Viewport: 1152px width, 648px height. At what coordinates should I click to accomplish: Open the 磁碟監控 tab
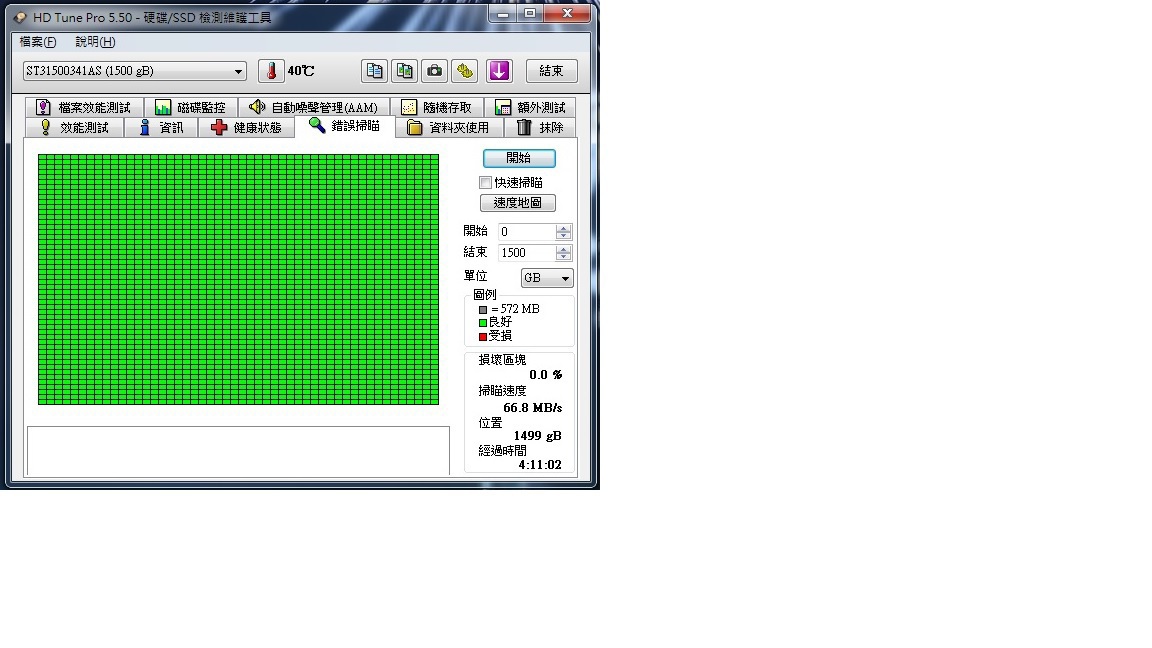[x=191, y=107]
